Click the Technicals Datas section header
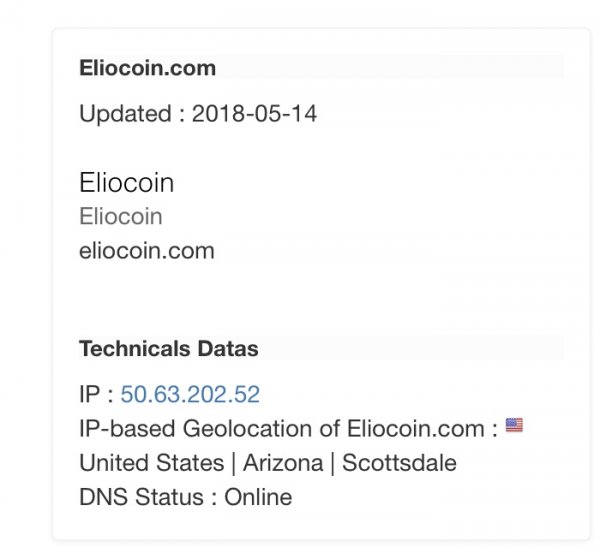 pos(169,349)
